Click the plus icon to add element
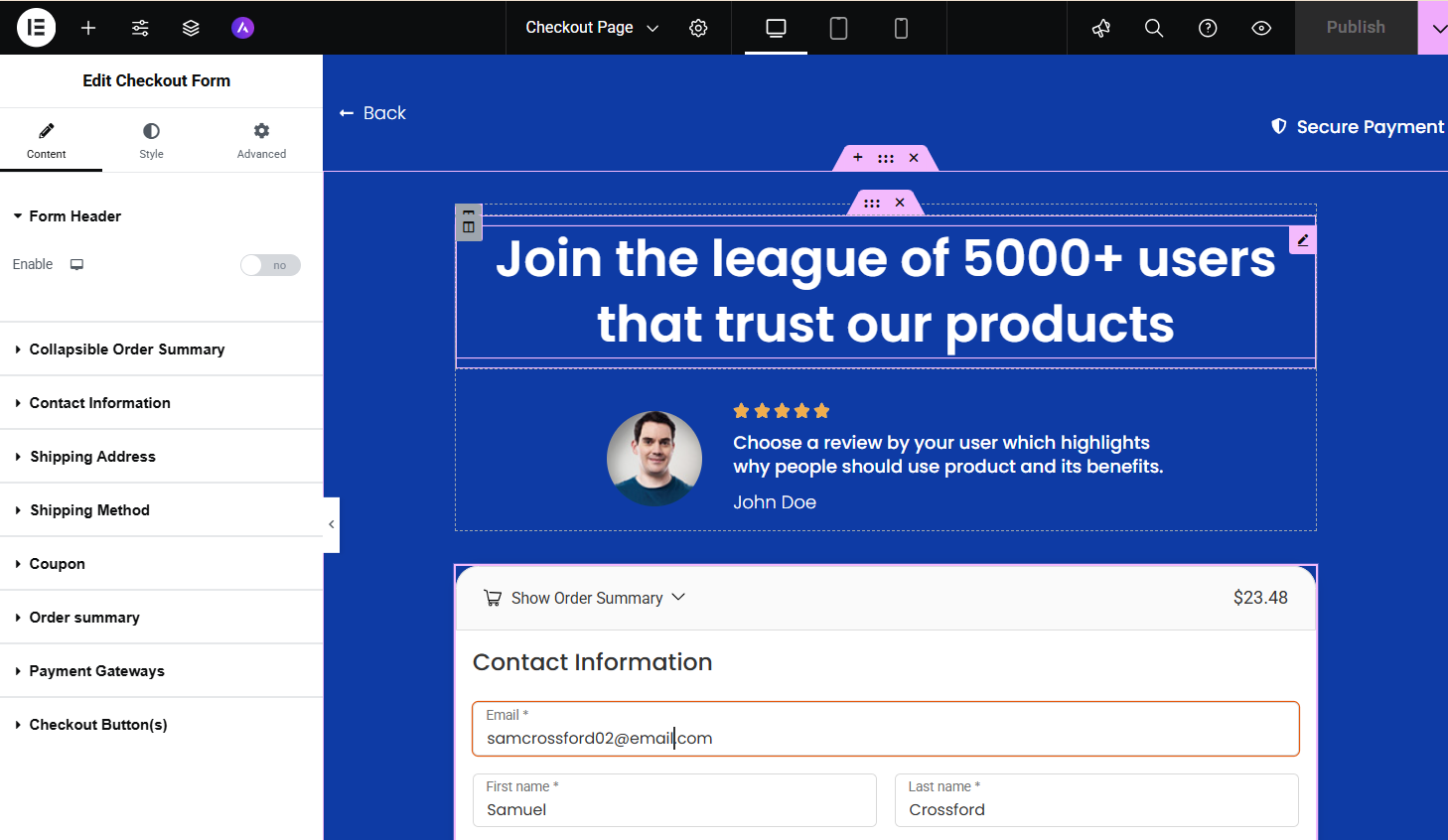The width and height of the screenshot is (1448, 840). (x=88, y=28)
